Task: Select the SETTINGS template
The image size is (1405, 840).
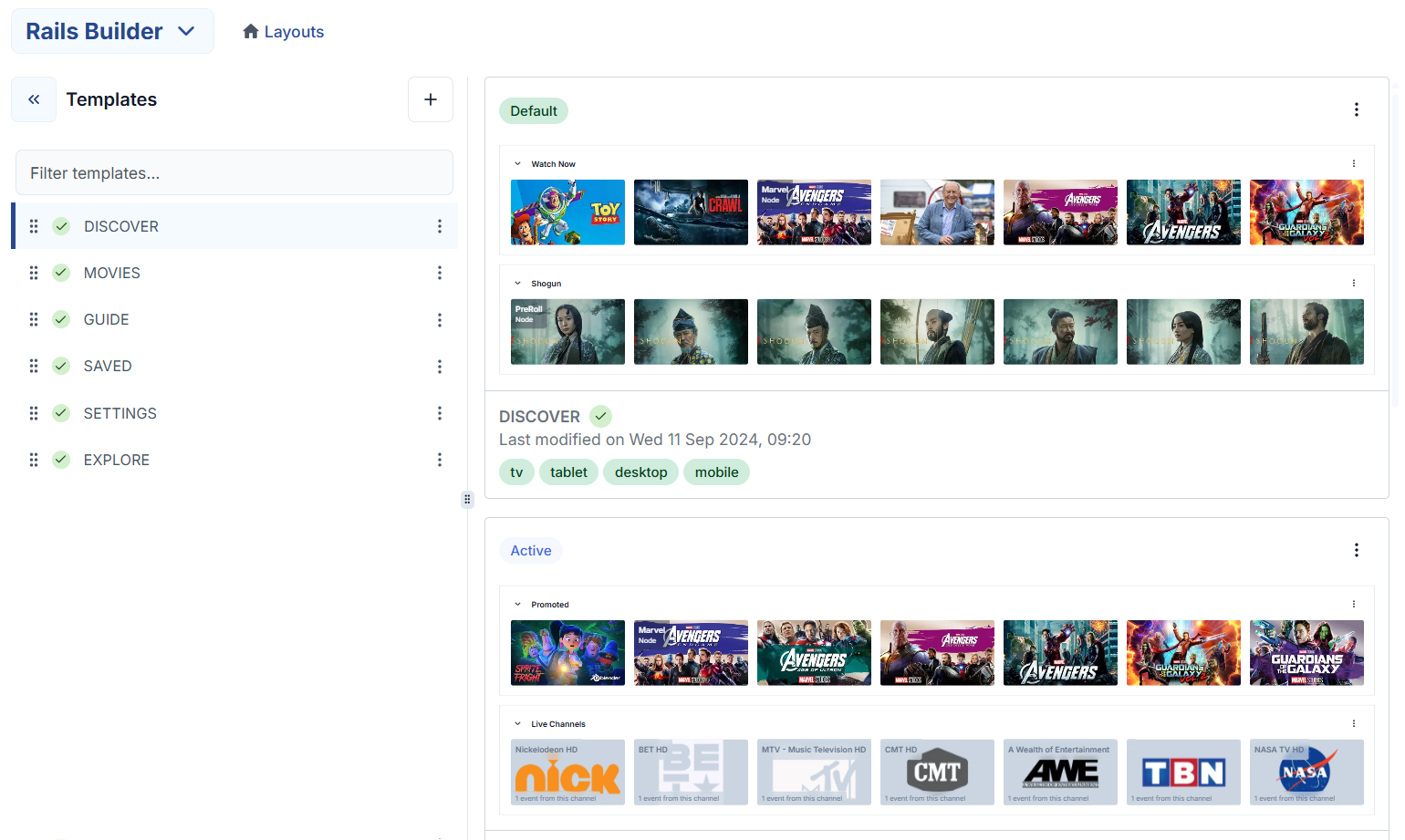Action: [x=120, y=413]
